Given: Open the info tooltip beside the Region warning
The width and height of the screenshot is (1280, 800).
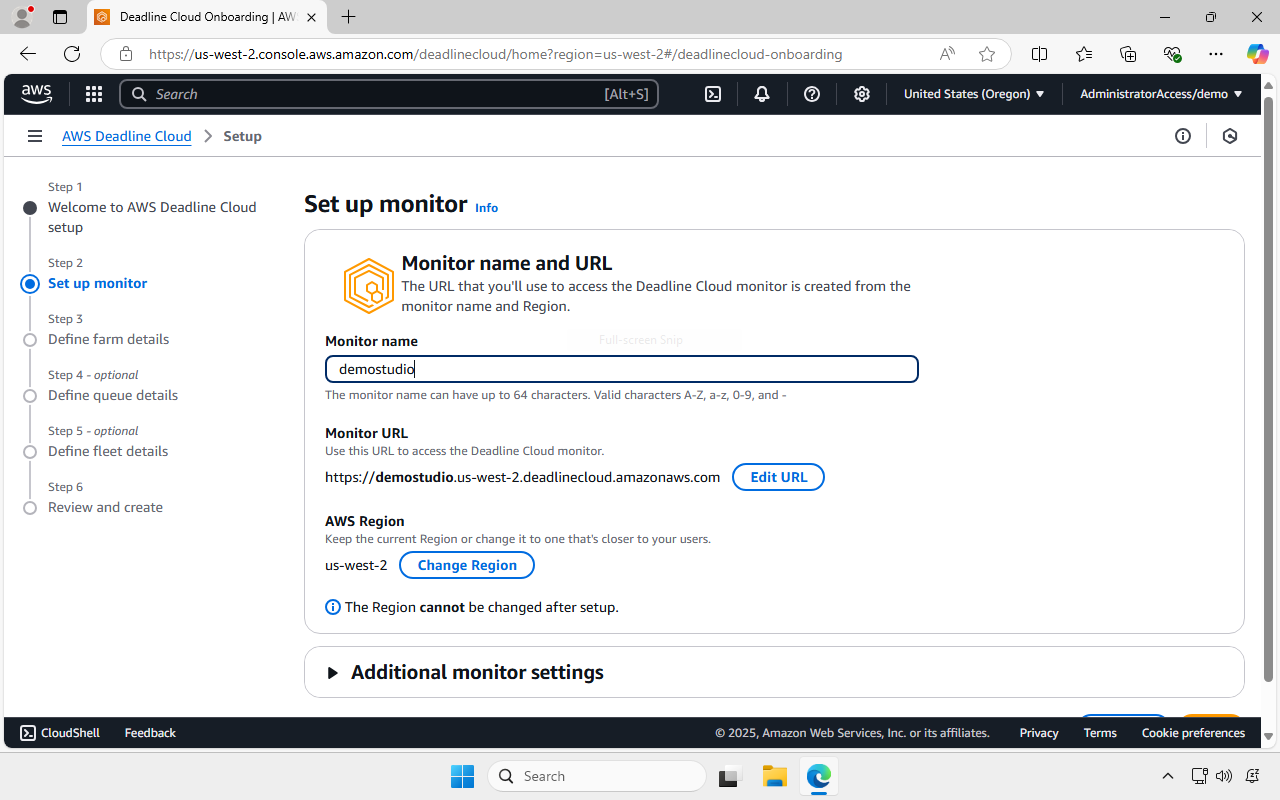Looking at the screenshot, I should 332,607.
